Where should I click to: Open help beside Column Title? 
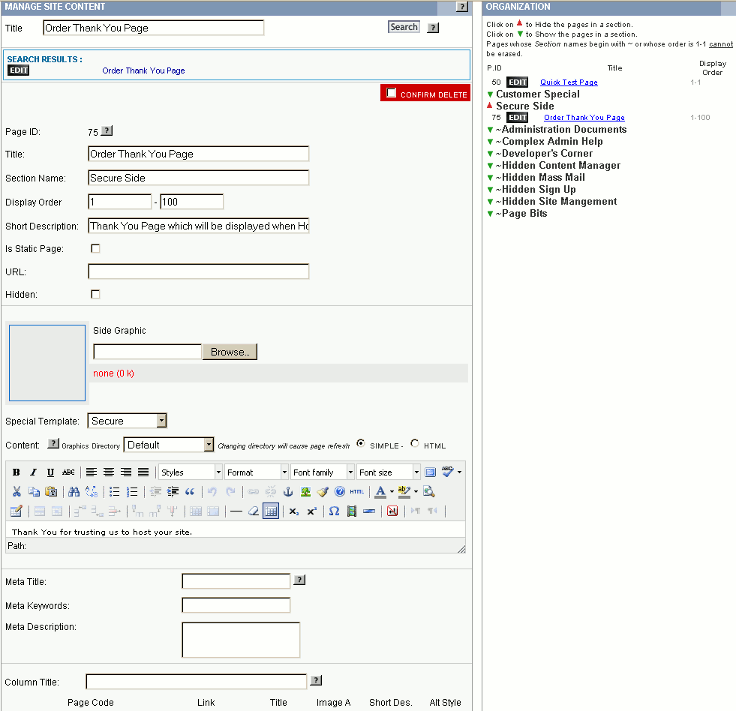coord(316,680)
